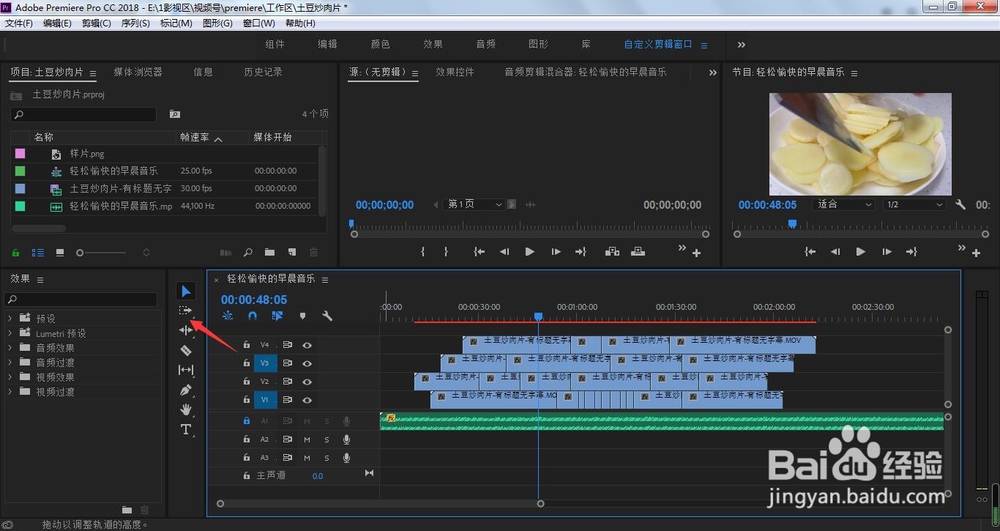The image size is (1000, 531).
Task: Enable voice-over record on A2
Action: [x=346, y=439]
